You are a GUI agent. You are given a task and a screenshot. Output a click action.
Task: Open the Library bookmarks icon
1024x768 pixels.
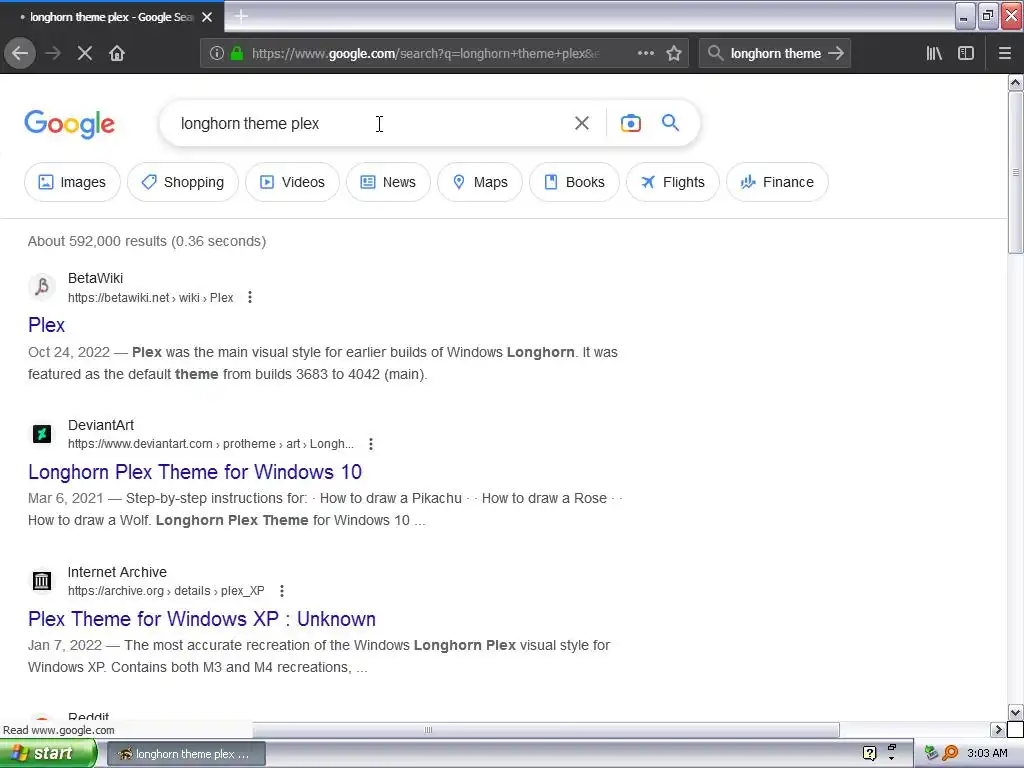[x=934, y=53]
